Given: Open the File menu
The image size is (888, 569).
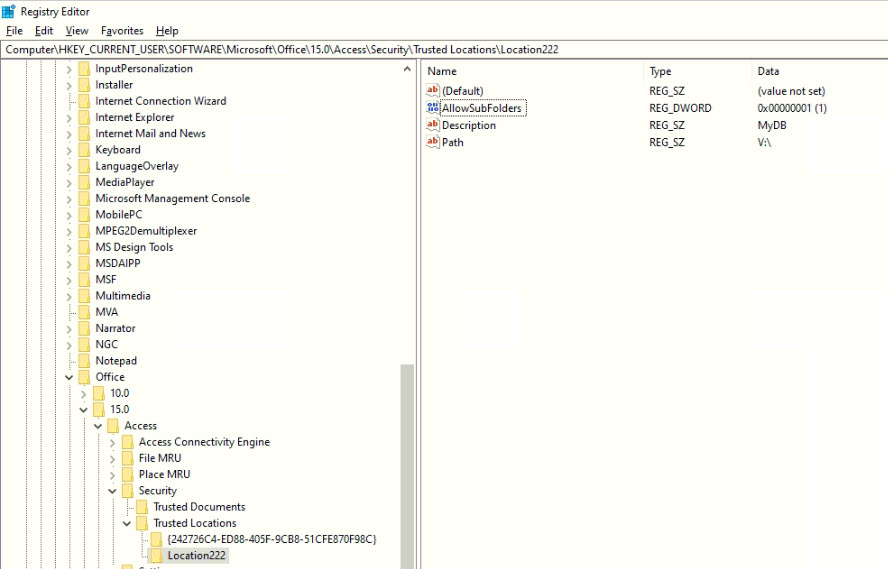Looking at the screenshot, I should click(14, 31).
